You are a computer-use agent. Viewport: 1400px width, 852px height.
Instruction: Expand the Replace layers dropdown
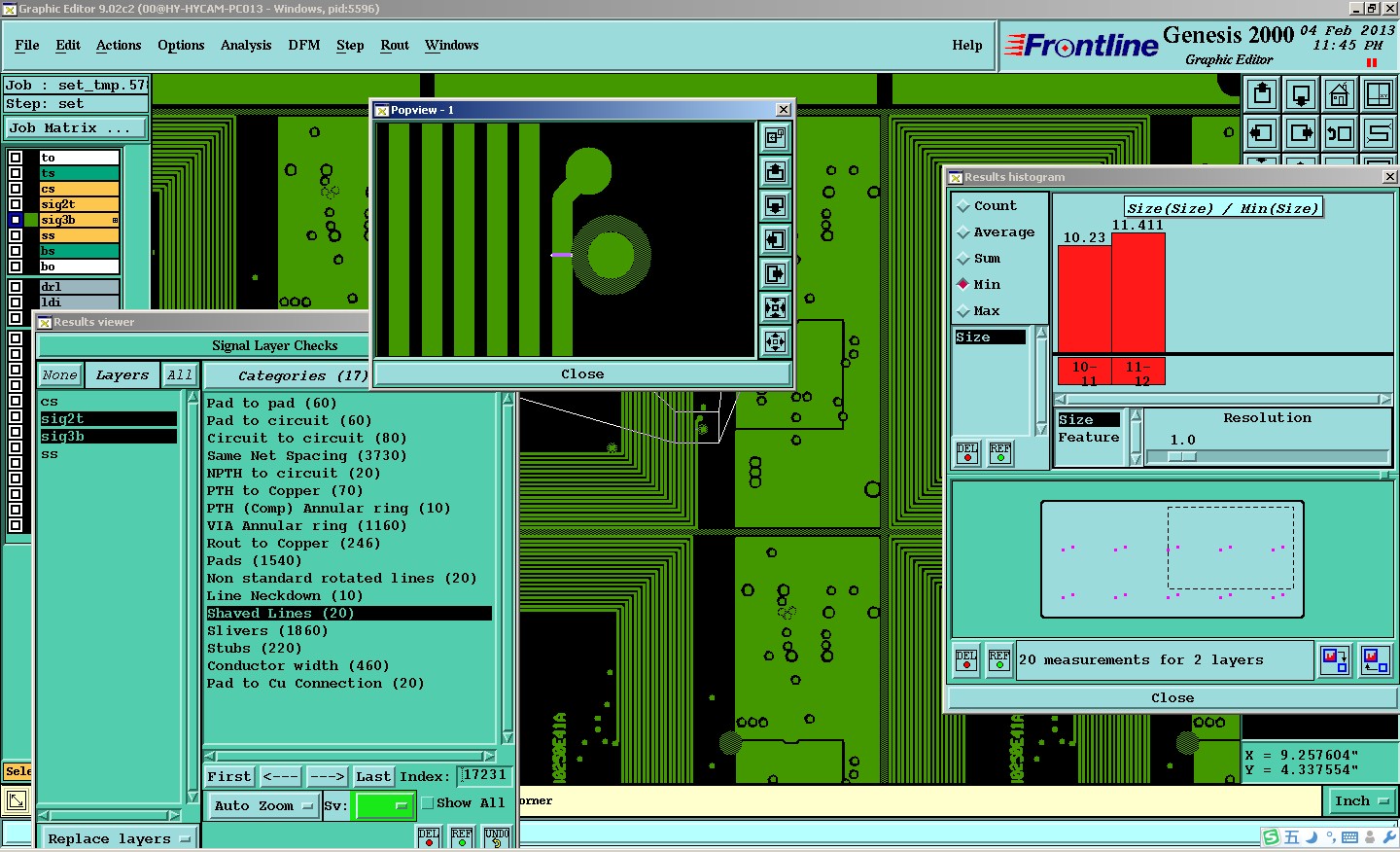click(118, 838)
